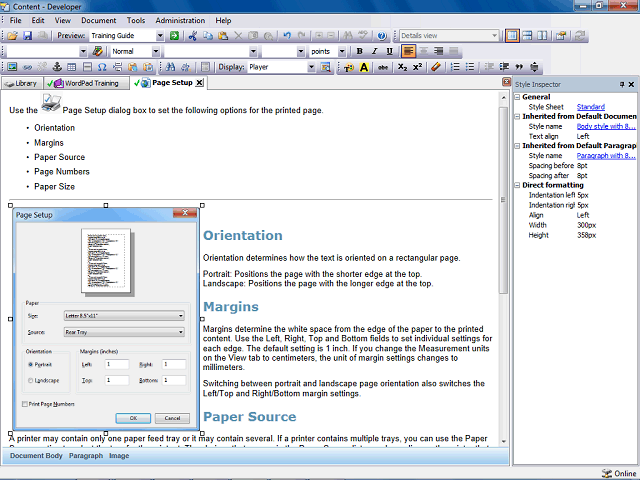Viewport: 640px width, 480px height.
Task: Cut selection with the scissors icon
Action: [193, 36]
